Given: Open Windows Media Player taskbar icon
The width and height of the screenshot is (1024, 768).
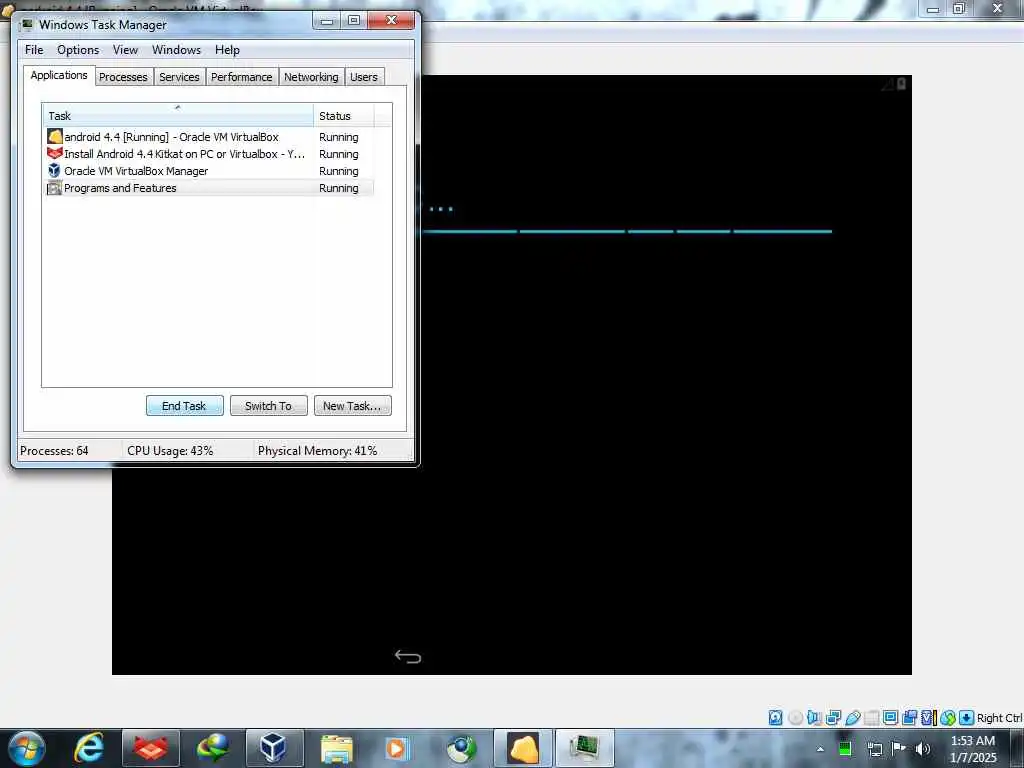Looking at the screenshot, I should [397, 748].
